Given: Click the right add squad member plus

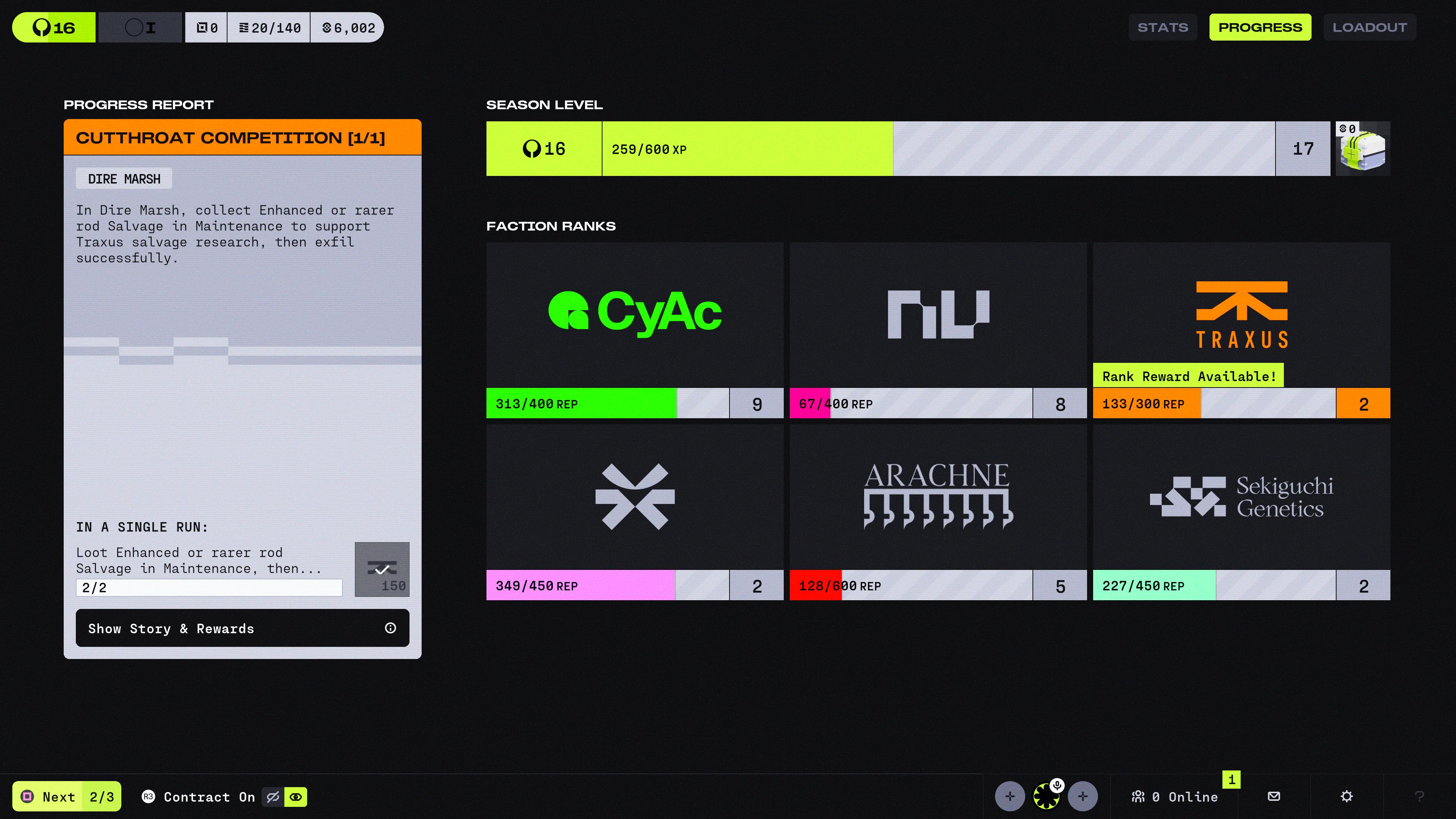Looking at the screenshot, I should pyautogui.click(x=1083, y=796).
